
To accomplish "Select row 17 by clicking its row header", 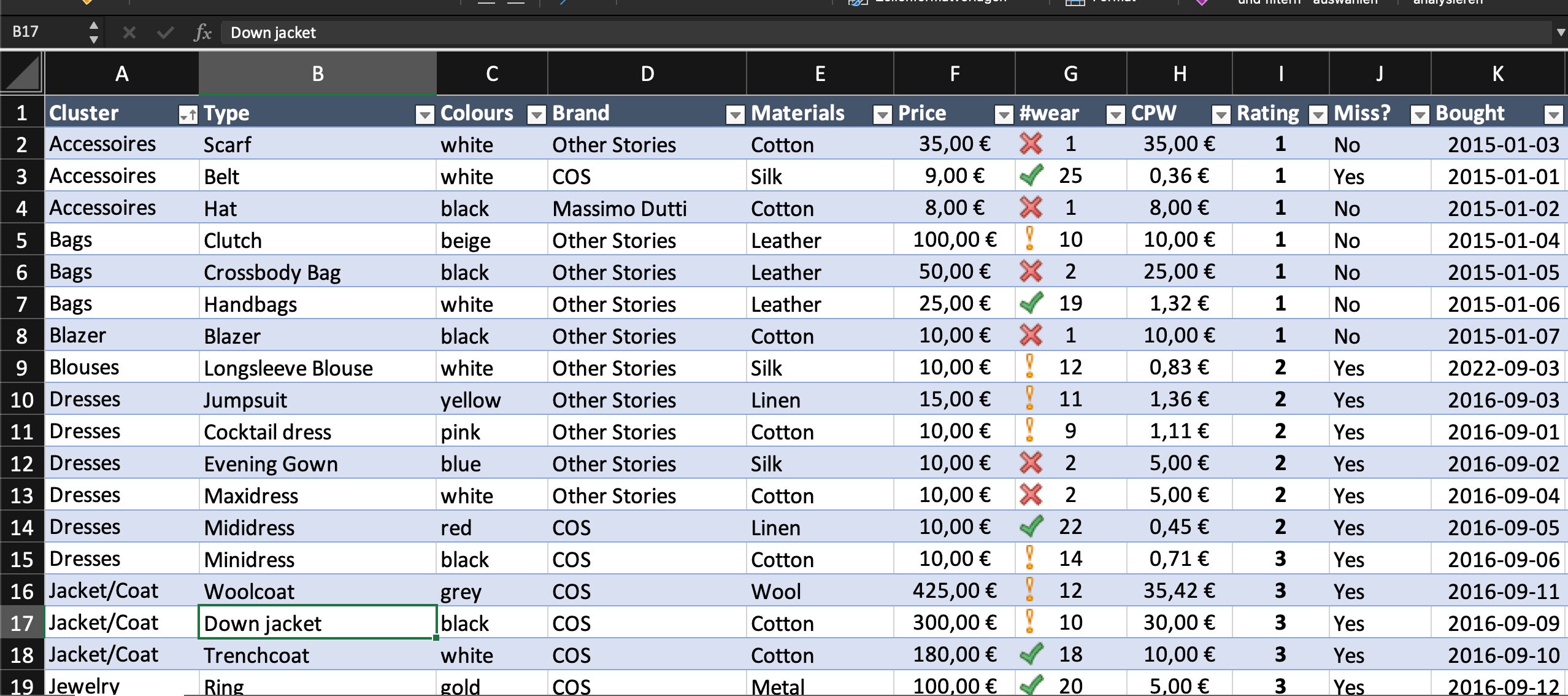I will point(22,622).
